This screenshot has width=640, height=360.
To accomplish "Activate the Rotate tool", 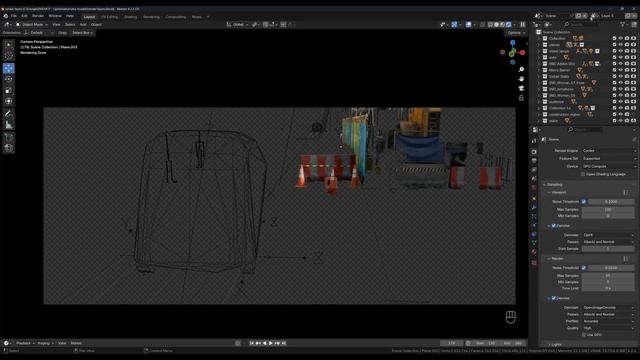I will click(x=9, y=79).
